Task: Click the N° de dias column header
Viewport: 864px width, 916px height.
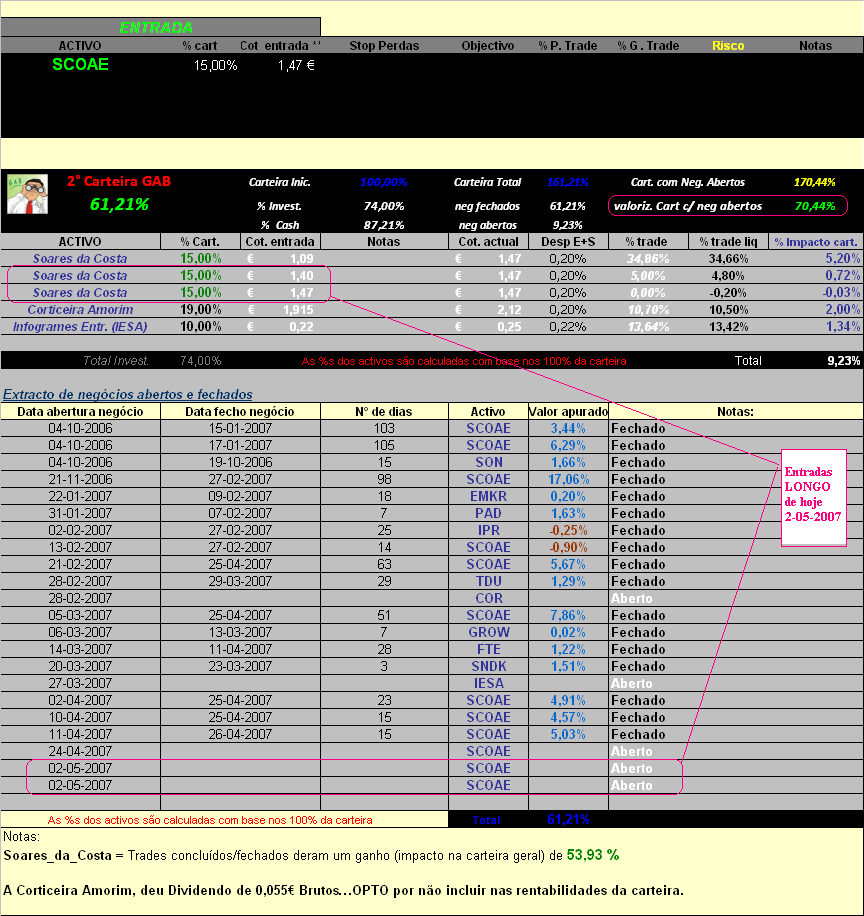Action: 384,412
